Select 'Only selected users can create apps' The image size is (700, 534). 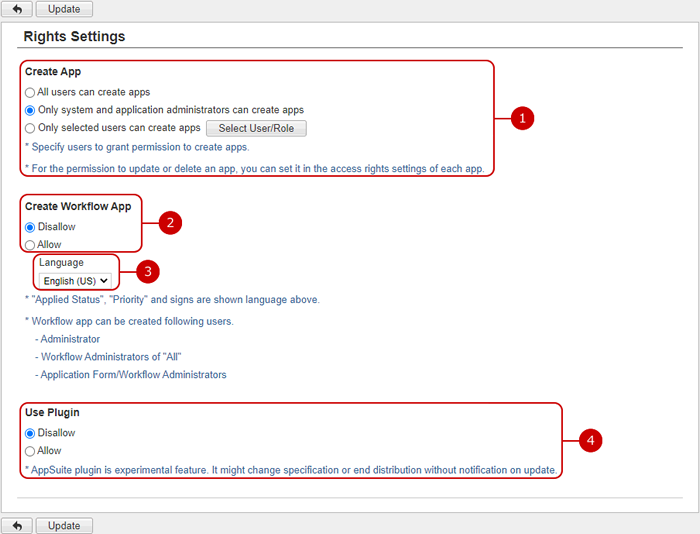coord(30,128)
